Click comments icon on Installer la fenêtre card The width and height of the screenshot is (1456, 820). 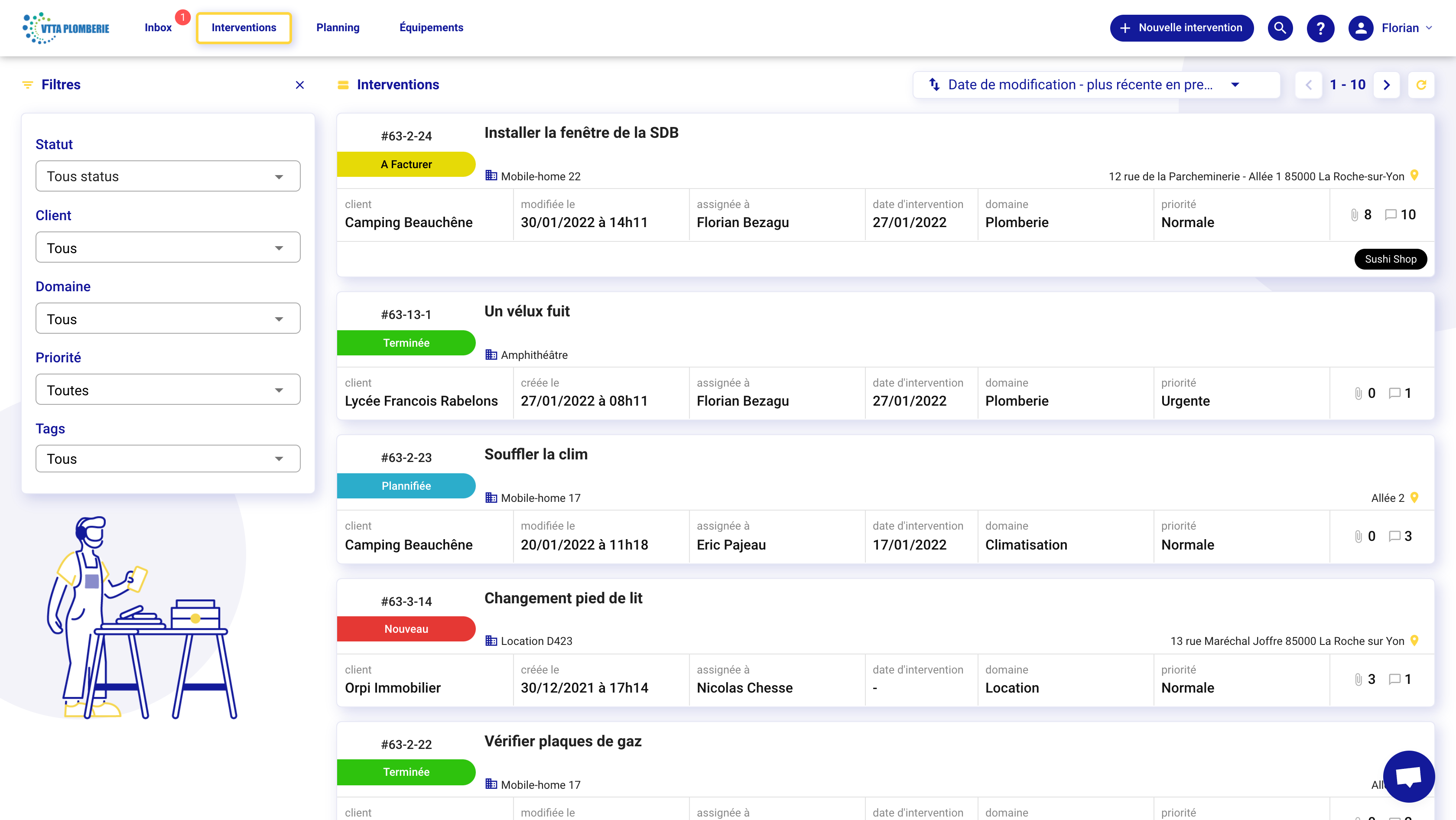click(x=1391, y=215)
